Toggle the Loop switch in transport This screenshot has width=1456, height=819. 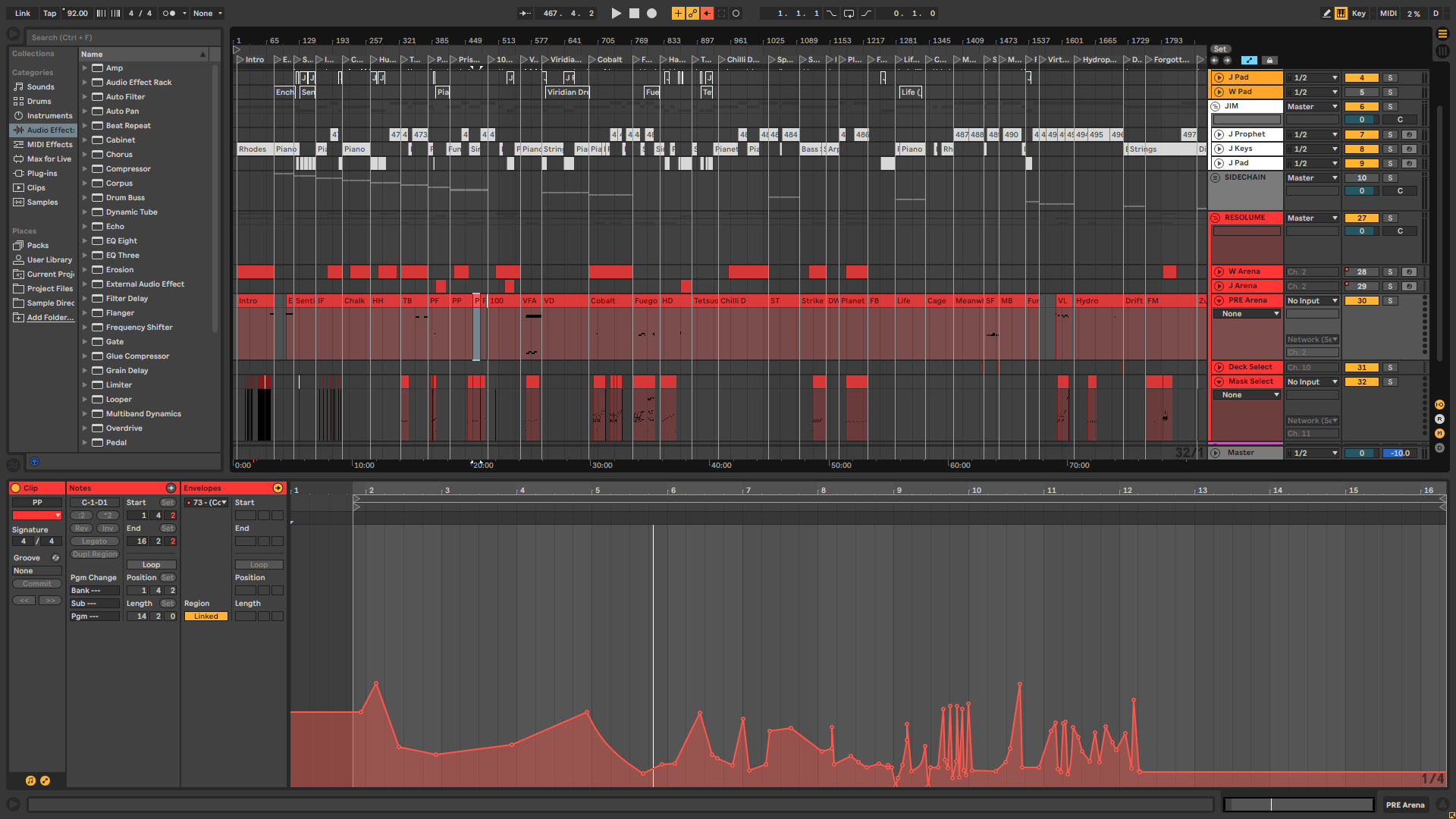(x=849, y=13)
